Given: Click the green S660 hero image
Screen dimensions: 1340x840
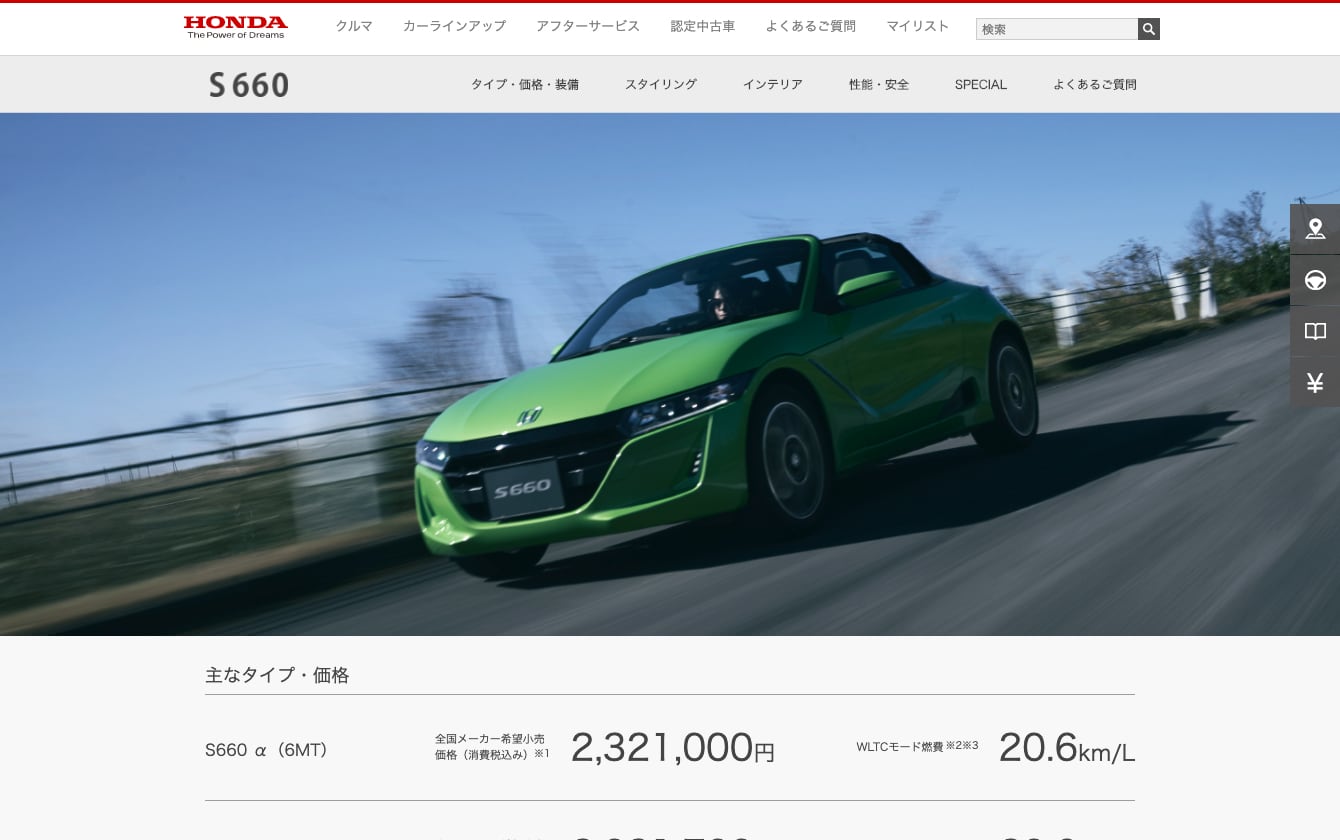Looking at the screenshot, I should 670,374.
